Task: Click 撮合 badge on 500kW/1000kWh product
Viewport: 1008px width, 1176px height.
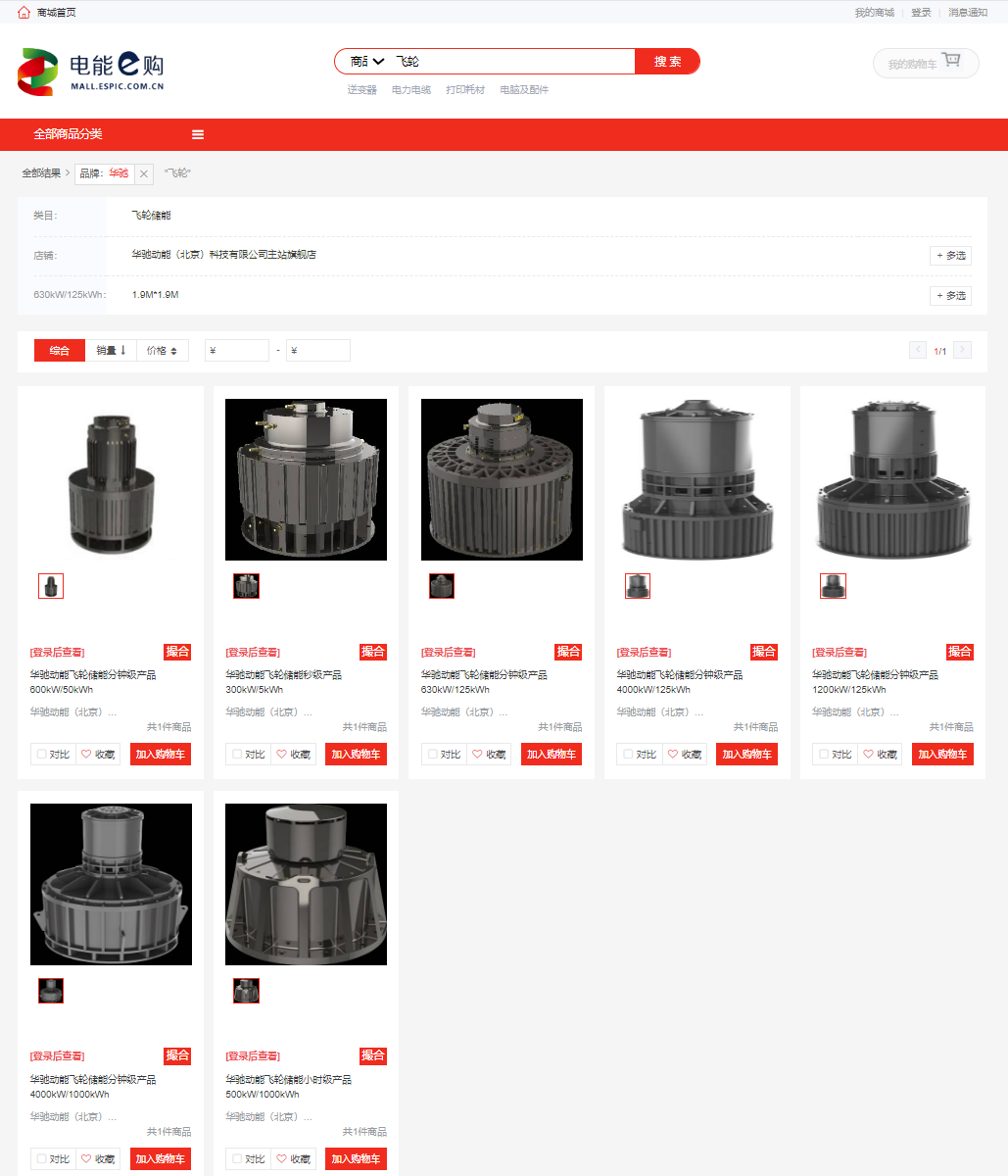Action: point(373,1055)
